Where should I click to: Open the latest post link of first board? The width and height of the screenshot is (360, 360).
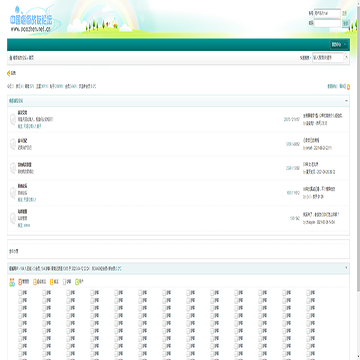(x=323, y=115)
